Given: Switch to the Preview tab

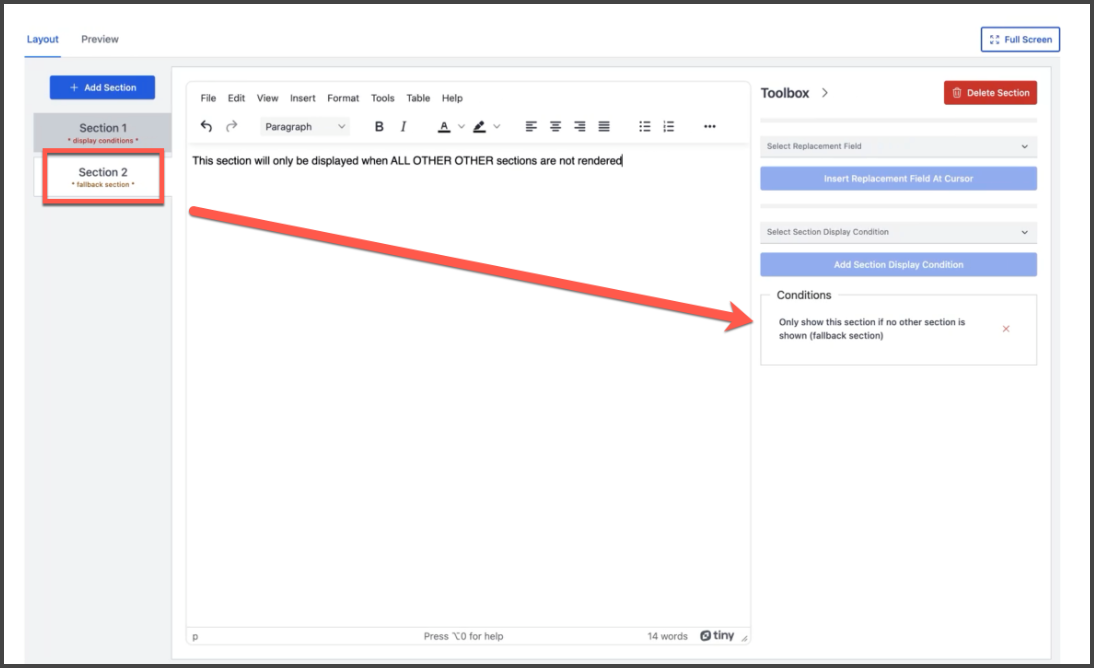Looking at the screenshot, I should 100,39.
